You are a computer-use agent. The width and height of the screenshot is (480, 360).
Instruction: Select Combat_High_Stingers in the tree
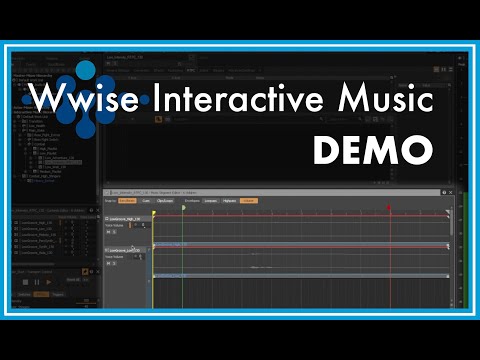point(45,176)
